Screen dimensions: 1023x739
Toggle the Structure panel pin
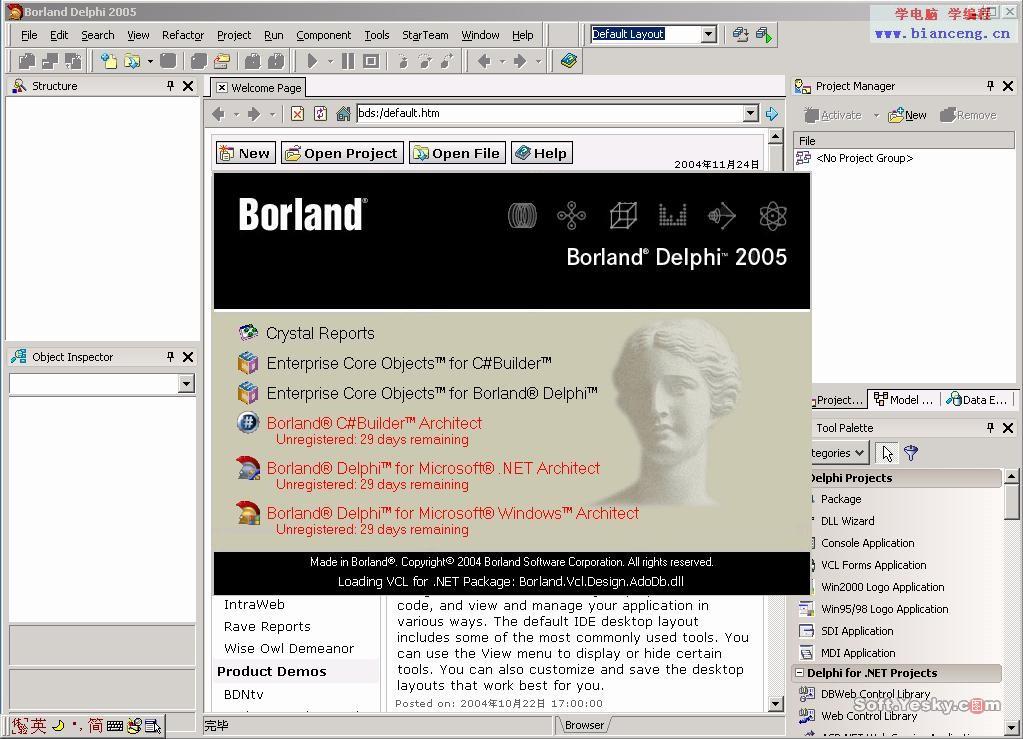point(170,85)
